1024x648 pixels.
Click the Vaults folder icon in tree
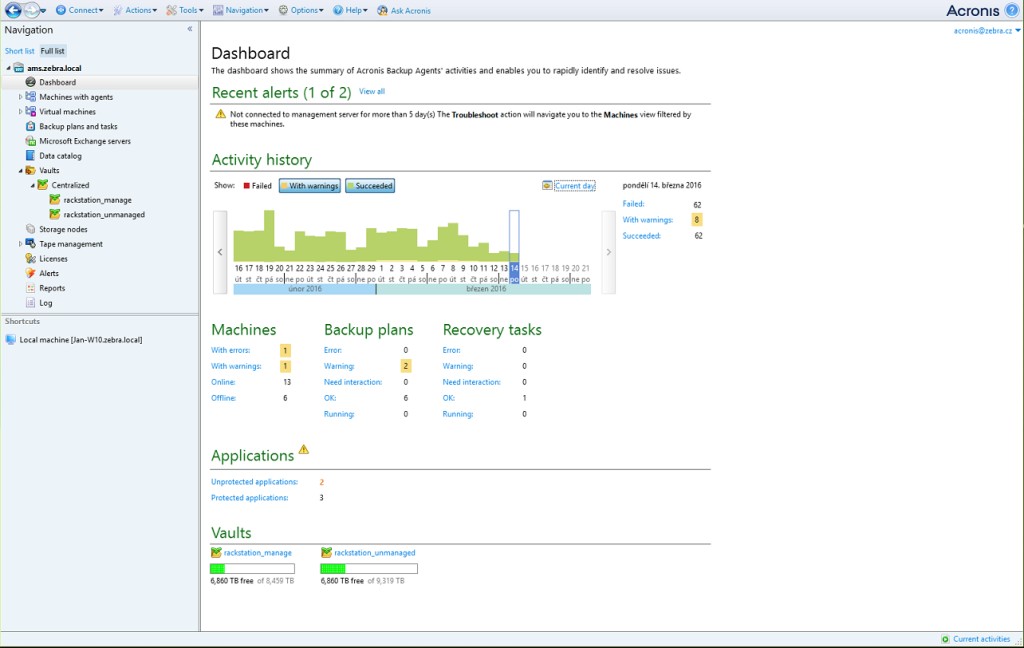click(x=30, y=170)
